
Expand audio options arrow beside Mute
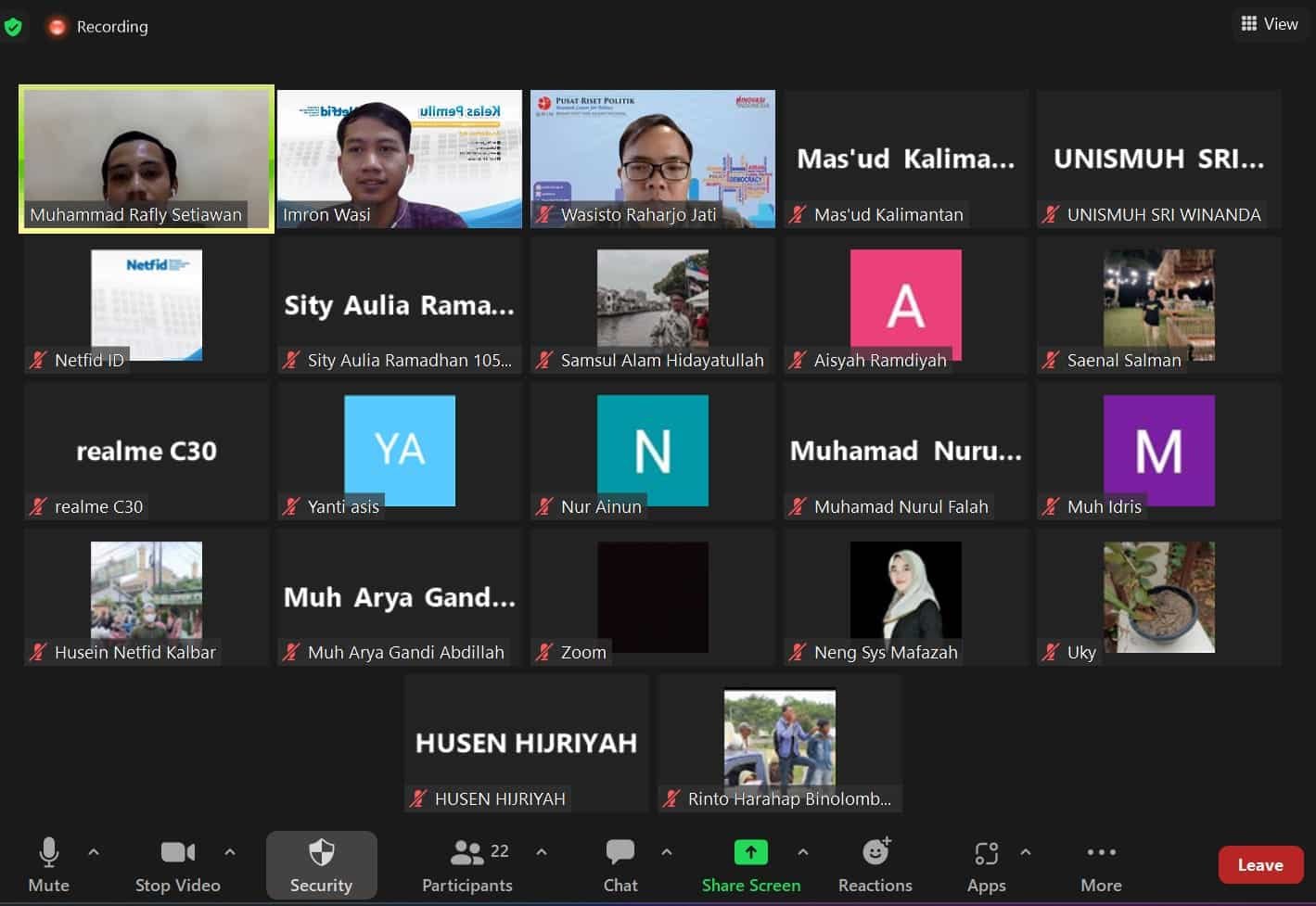tap(94, 851)
